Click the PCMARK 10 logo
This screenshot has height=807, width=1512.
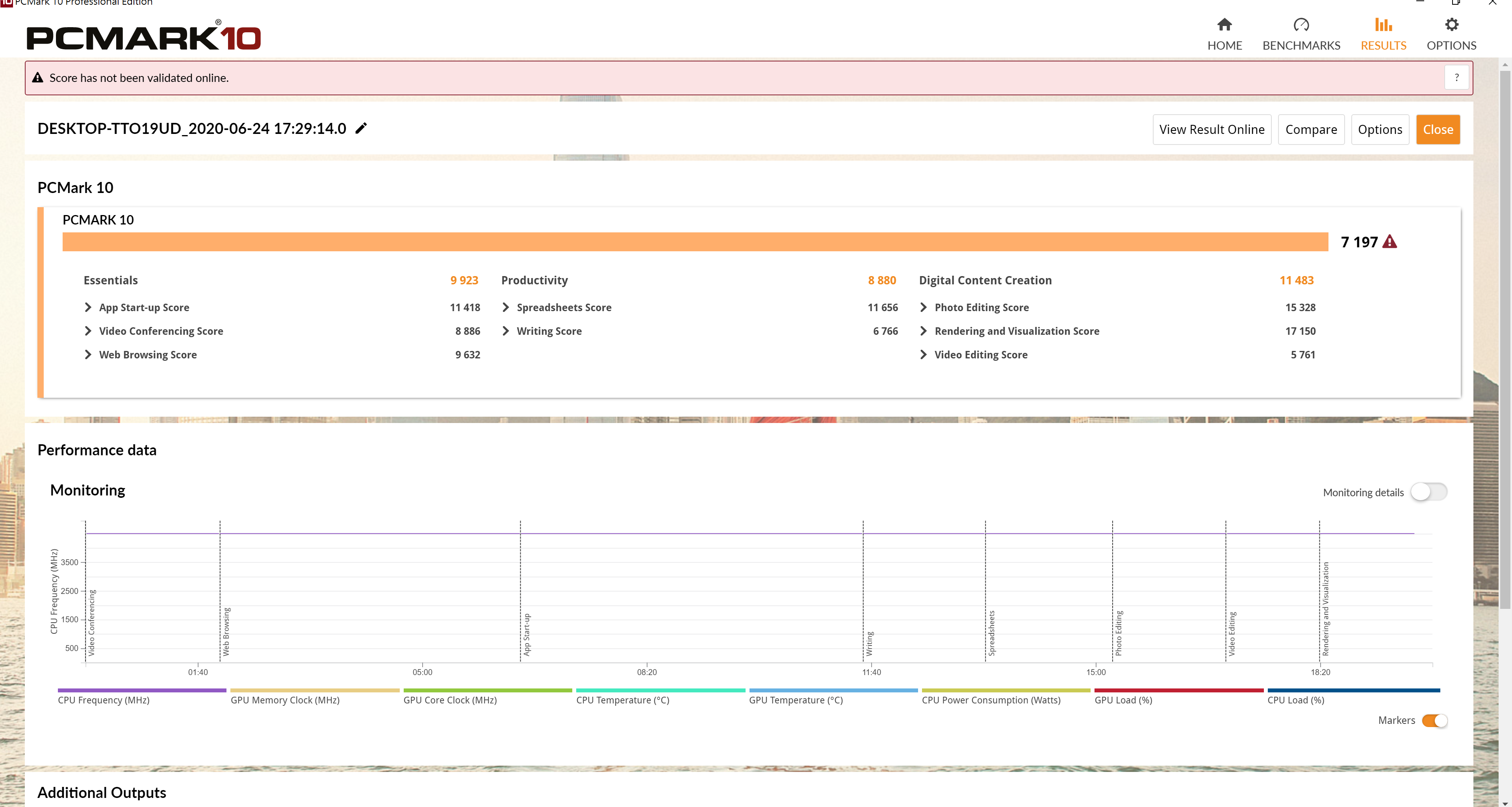[x=143, y=35]
